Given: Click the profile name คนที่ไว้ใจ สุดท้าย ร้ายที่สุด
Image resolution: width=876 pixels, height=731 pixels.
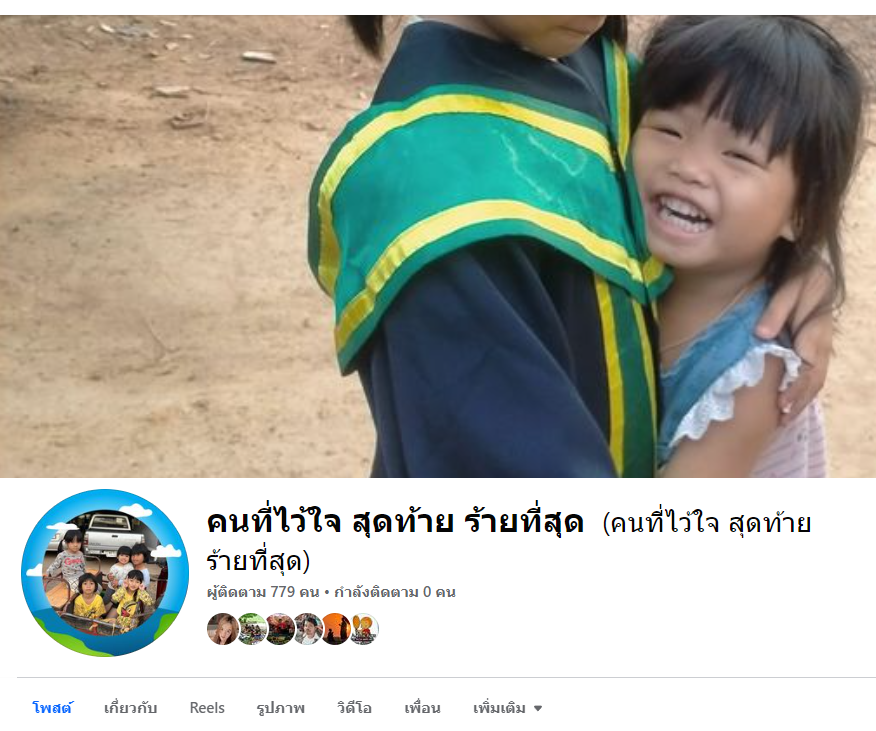Looking at the screenshot, I should [395, 523].
